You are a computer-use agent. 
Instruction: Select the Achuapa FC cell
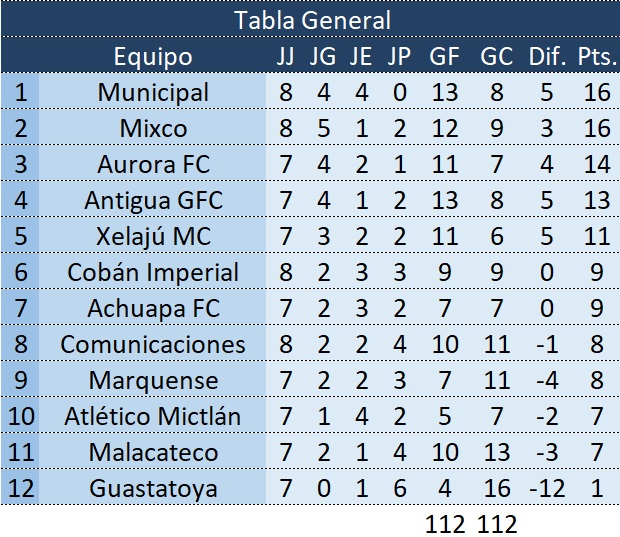pyautogui.click(x=153, y=308)
